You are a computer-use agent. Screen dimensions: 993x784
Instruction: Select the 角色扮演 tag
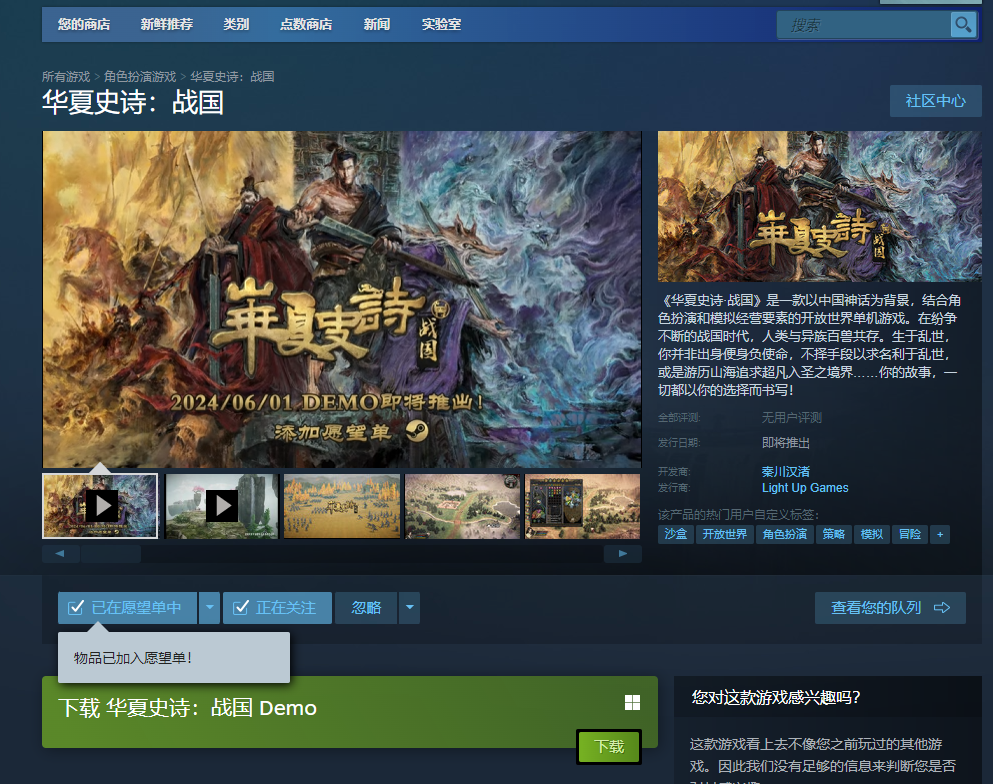coord(785,534)
